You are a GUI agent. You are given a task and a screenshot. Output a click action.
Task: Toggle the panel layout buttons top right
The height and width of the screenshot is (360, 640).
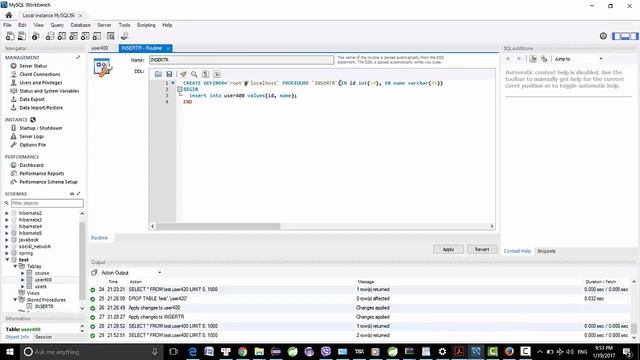coord(625,36)
